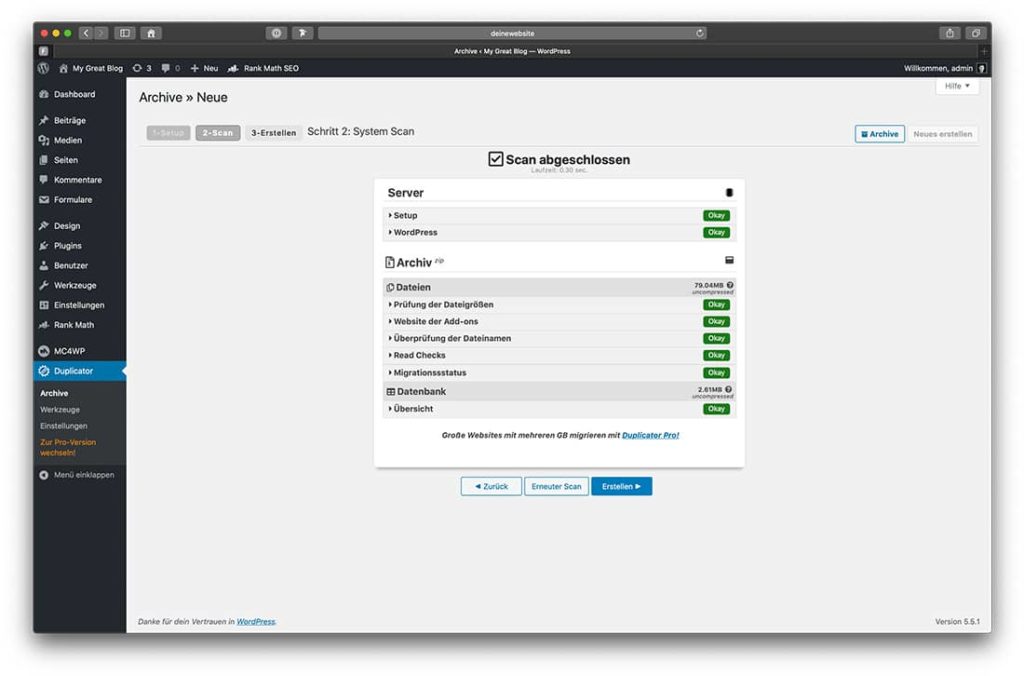Expand the WordPress server row
Viewport: 1024px width, 676px height.
559,233
